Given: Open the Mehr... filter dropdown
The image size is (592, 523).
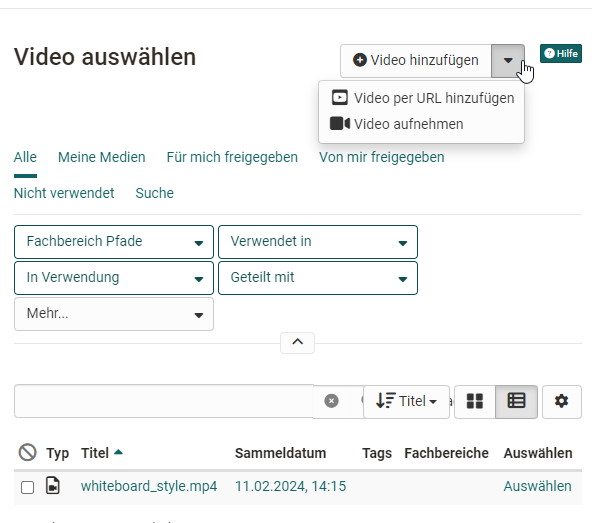Looking at the screenshot, I should tap(114, 314).
